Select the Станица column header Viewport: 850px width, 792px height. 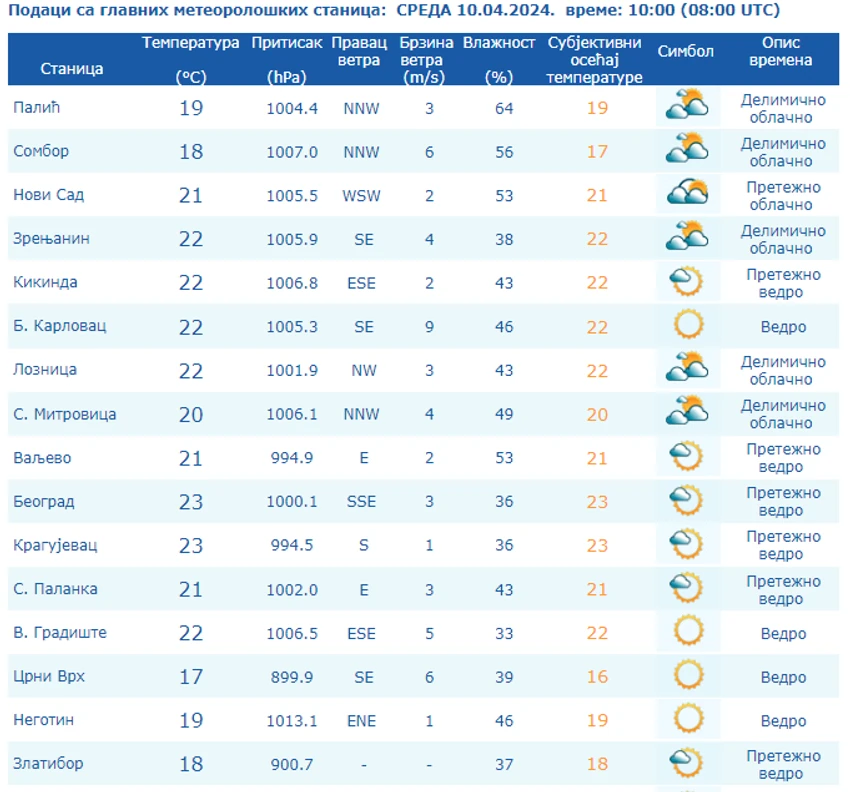coord(72,69)
